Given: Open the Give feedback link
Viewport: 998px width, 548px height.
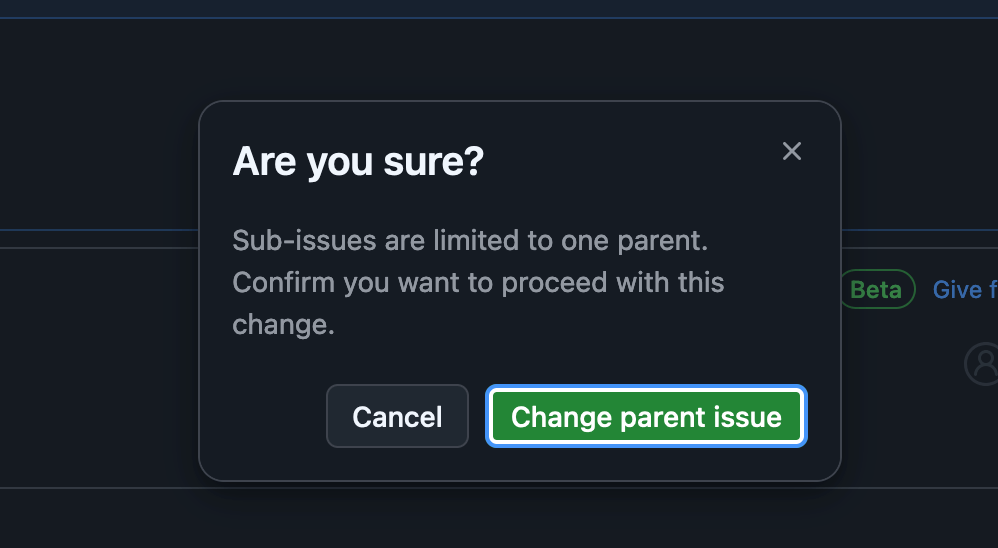Looking at the screenshot, I should (964, 290).
